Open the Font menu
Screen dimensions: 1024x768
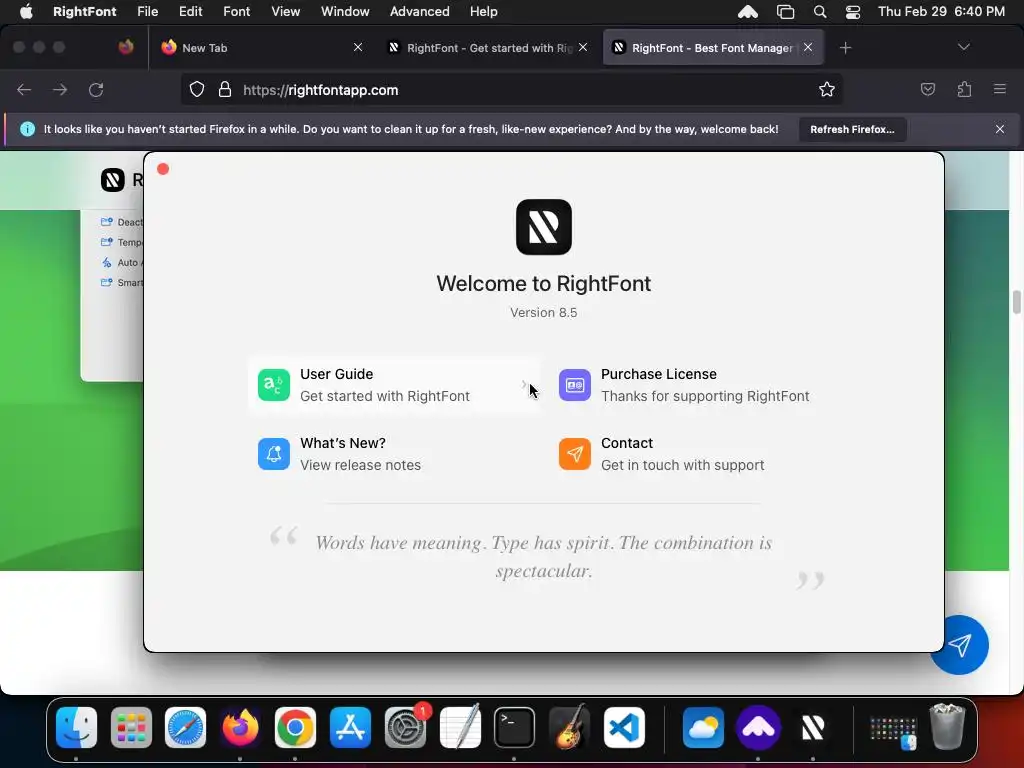coord(236,11)
